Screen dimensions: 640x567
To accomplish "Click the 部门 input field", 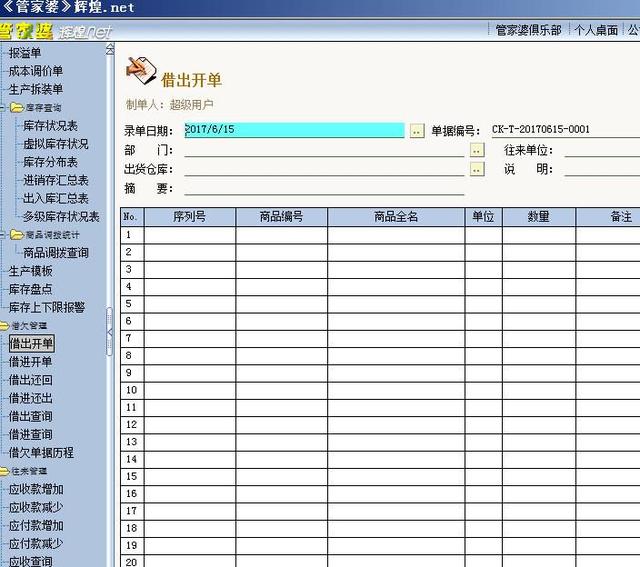I will tap(324, 150).
